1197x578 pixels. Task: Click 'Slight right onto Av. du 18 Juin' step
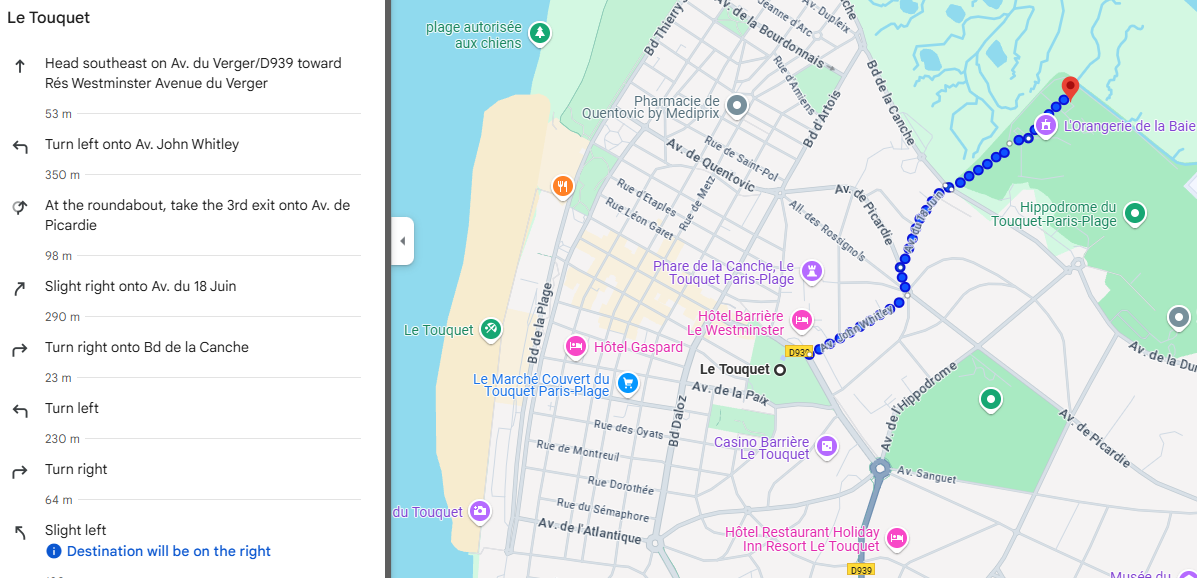click(x=140, y=287)
